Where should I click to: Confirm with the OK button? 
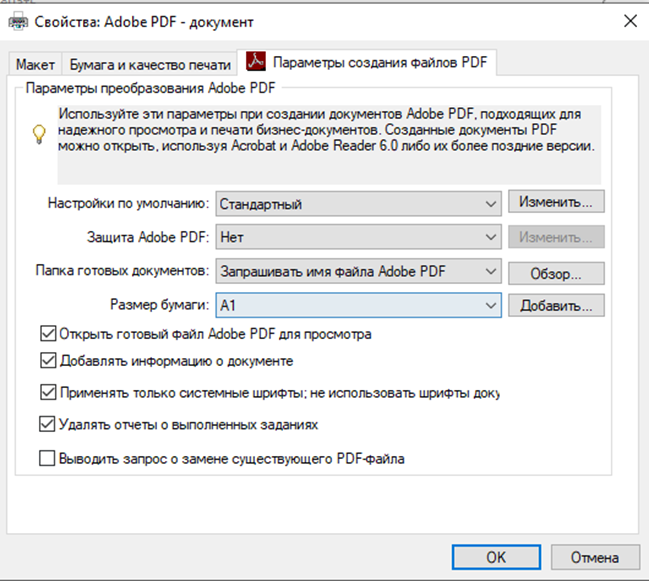[496, 557]
